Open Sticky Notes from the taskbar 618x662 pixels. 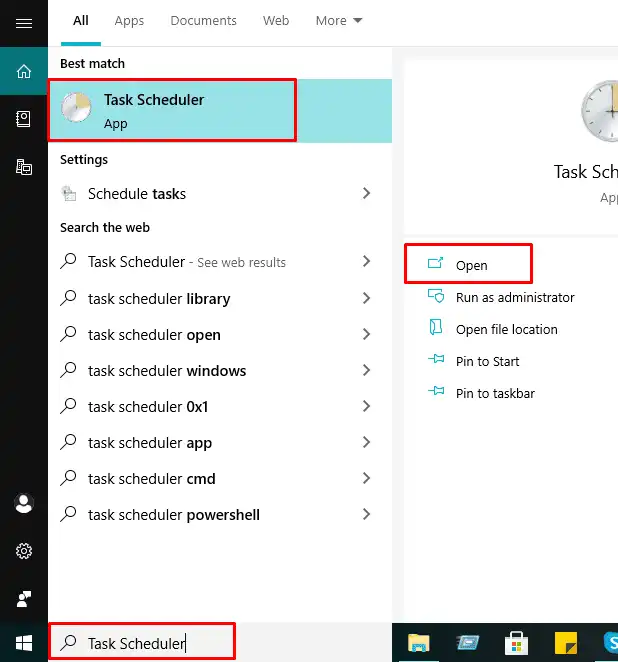564,642
